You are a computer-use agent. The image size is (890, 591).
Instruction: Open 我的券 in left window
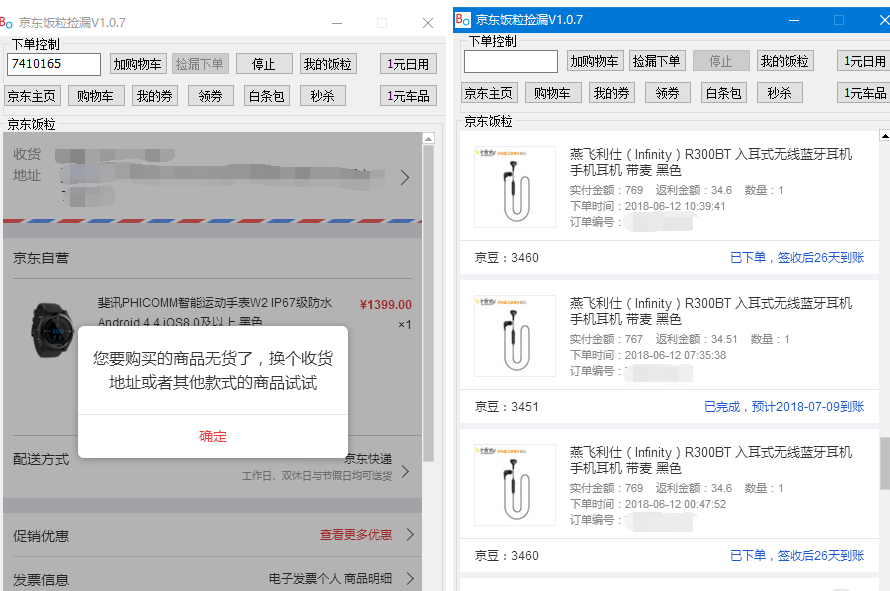click(x=155, y=96)
